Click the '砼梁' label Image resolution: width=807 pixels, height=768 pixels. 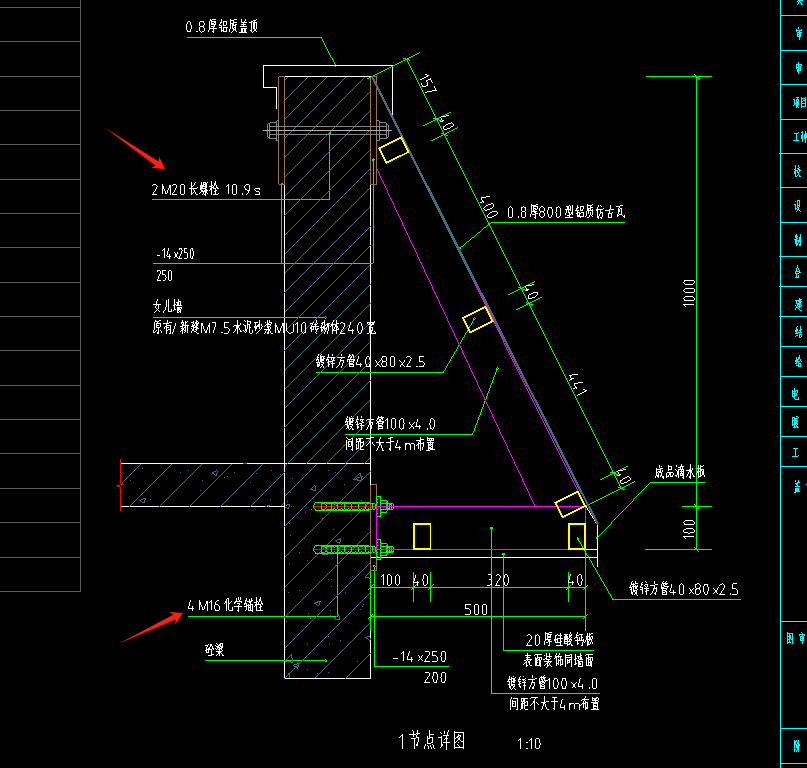pos(215,650)
